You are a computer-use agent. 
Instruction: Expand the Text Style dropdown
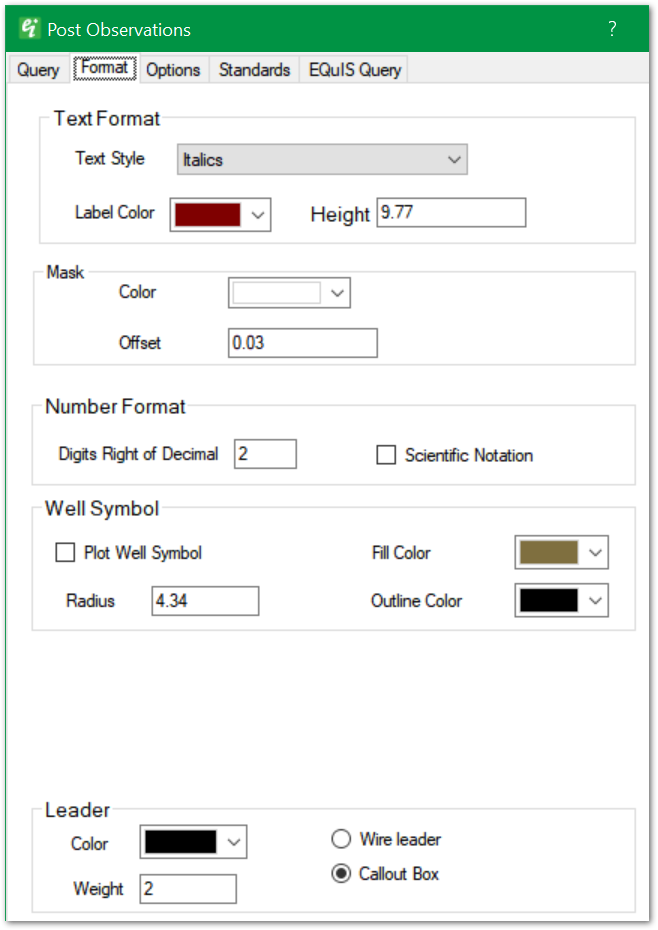pos(322,160)
